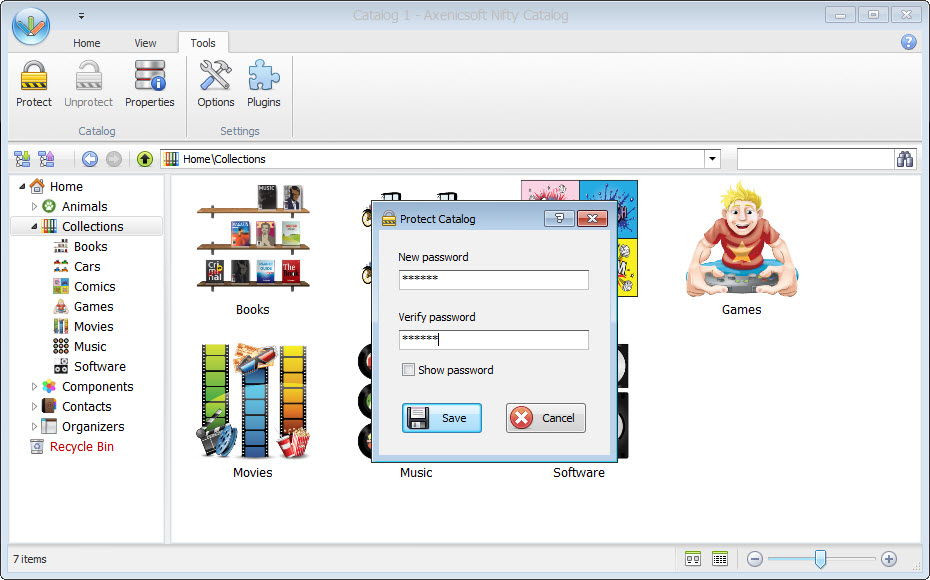Zoom out with the minus button

point(754,559)
